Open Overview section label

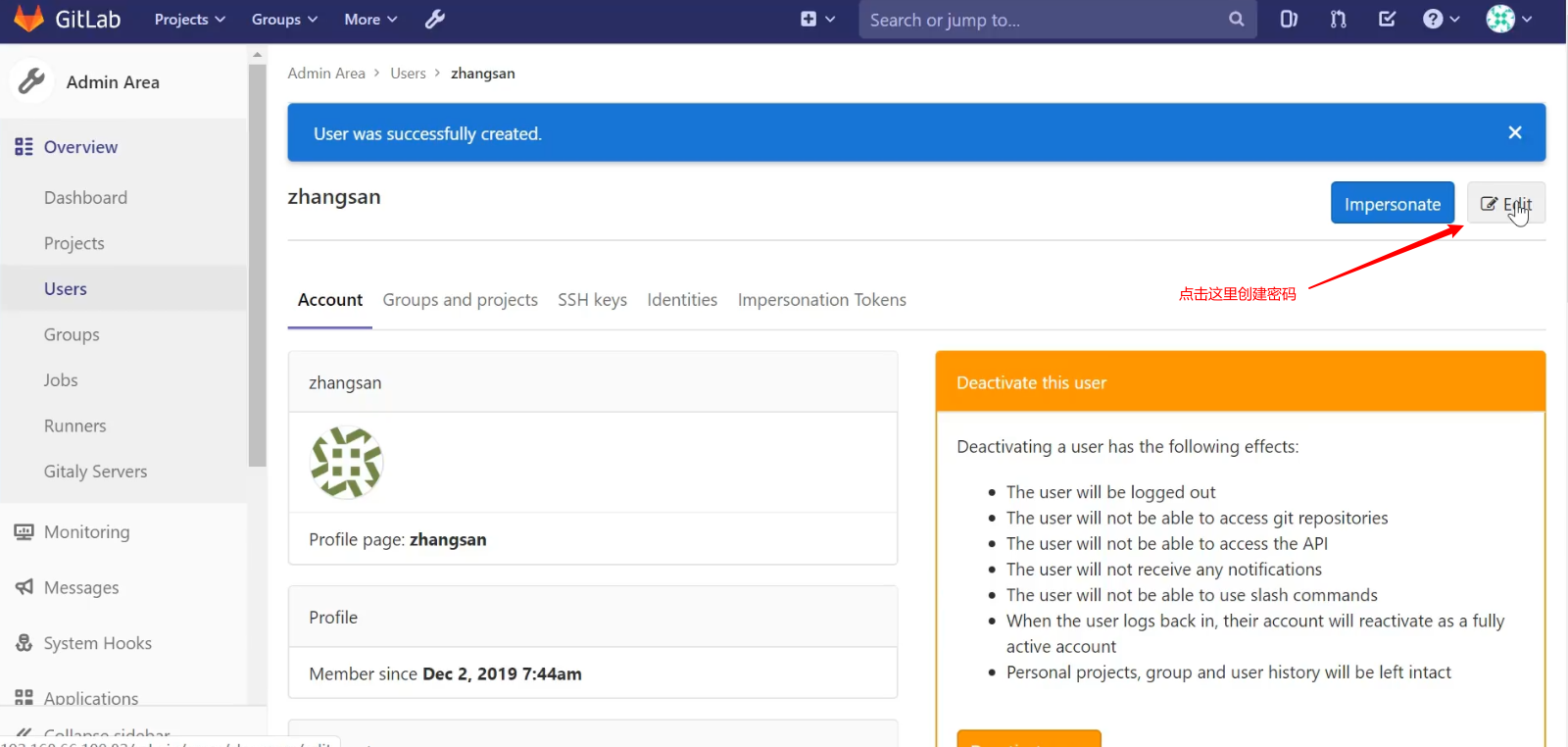tap(80, 147)
